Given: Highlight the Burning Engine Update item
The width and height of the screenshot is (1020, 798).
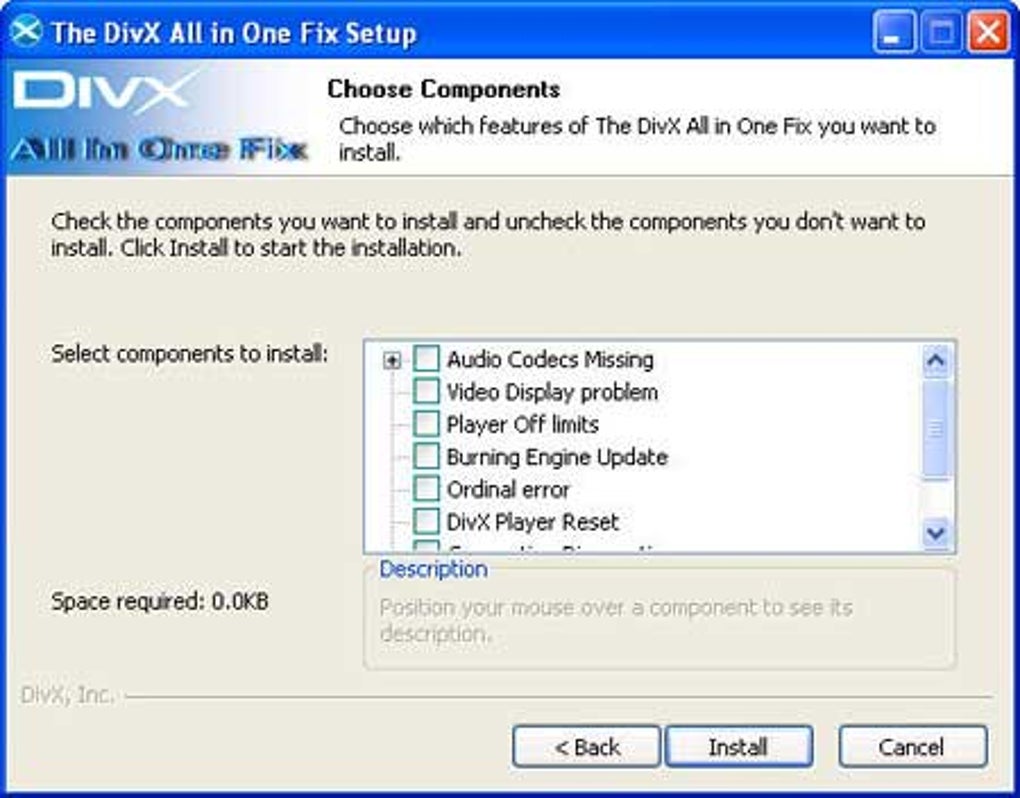Looking at the screenshot, I should tap(557, 457).
